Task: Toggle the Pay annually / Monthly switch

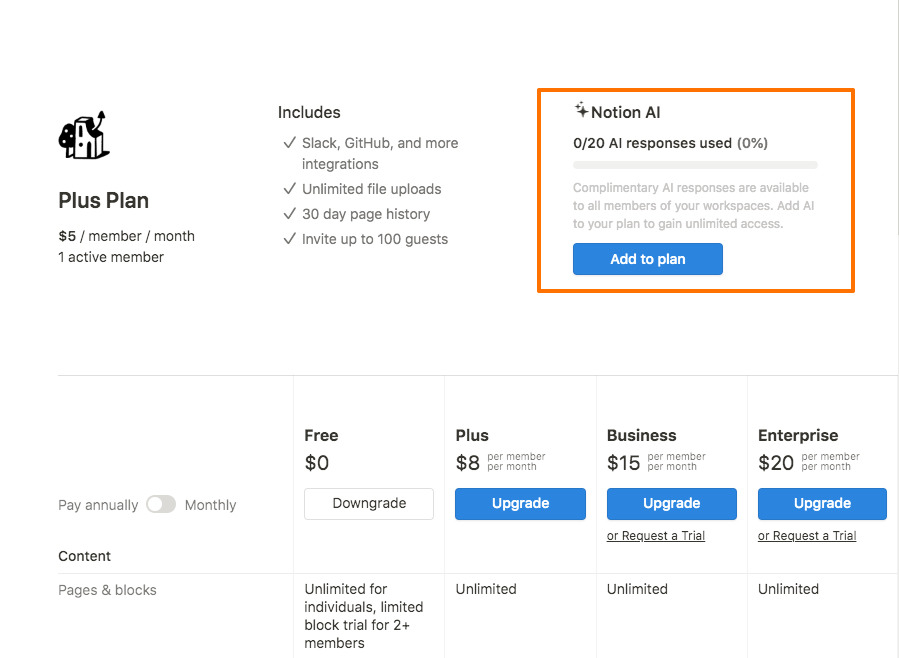Action: pyautogui.click(x=161, y=505)
